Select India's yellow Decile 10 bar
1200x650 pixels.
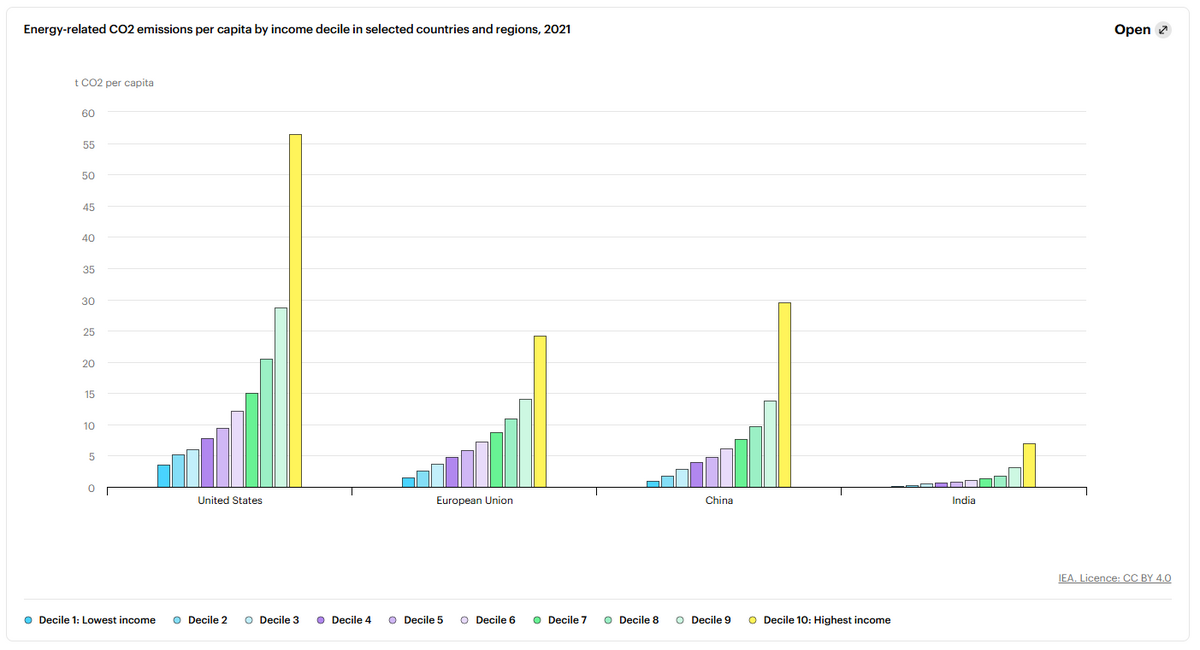pos(1029,466)
